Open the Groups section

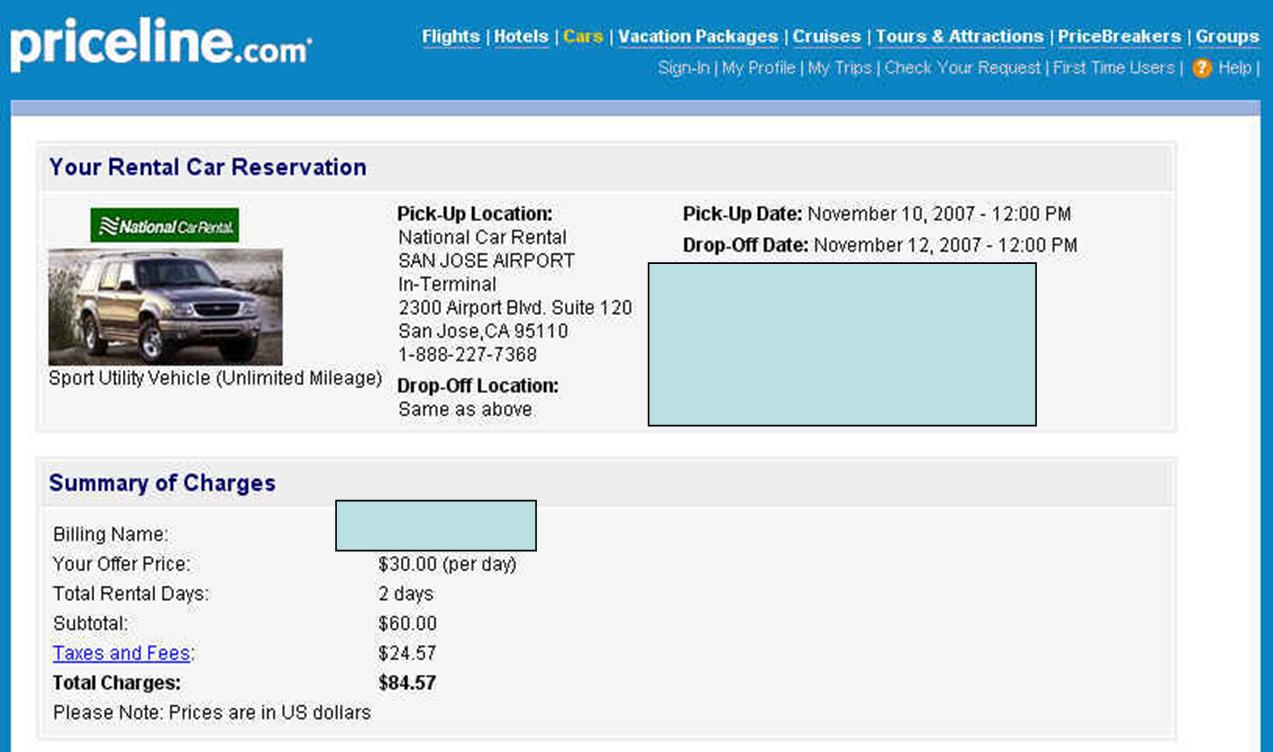1227,36
